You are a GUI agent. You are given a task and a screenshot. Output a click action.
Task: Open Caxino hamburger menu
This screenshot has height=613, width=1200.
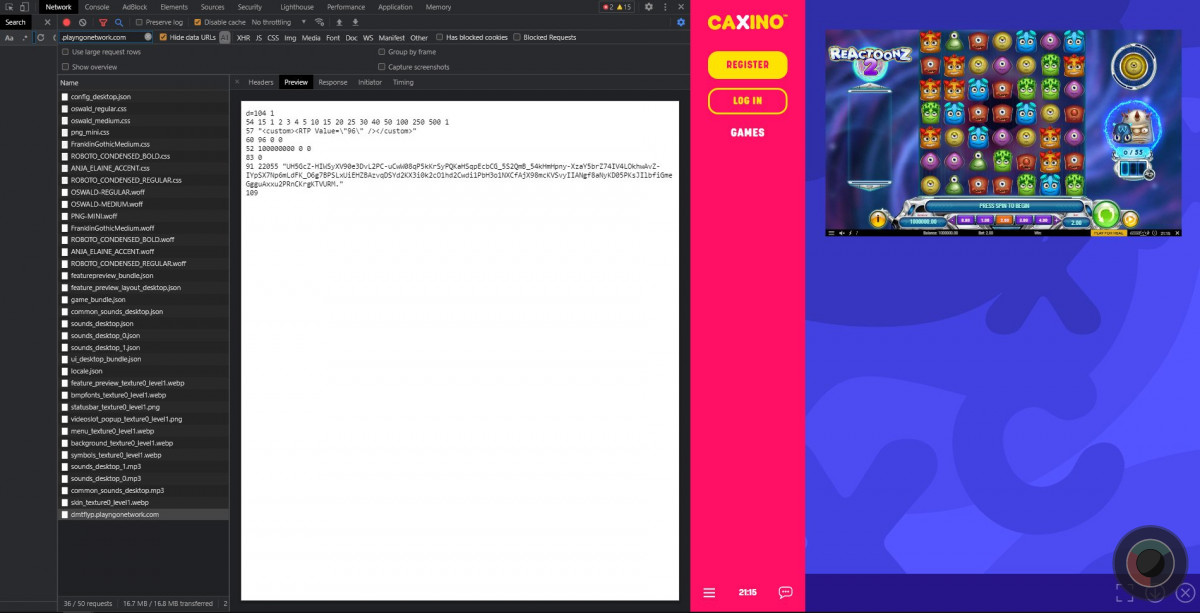click(x=709, y=592)
